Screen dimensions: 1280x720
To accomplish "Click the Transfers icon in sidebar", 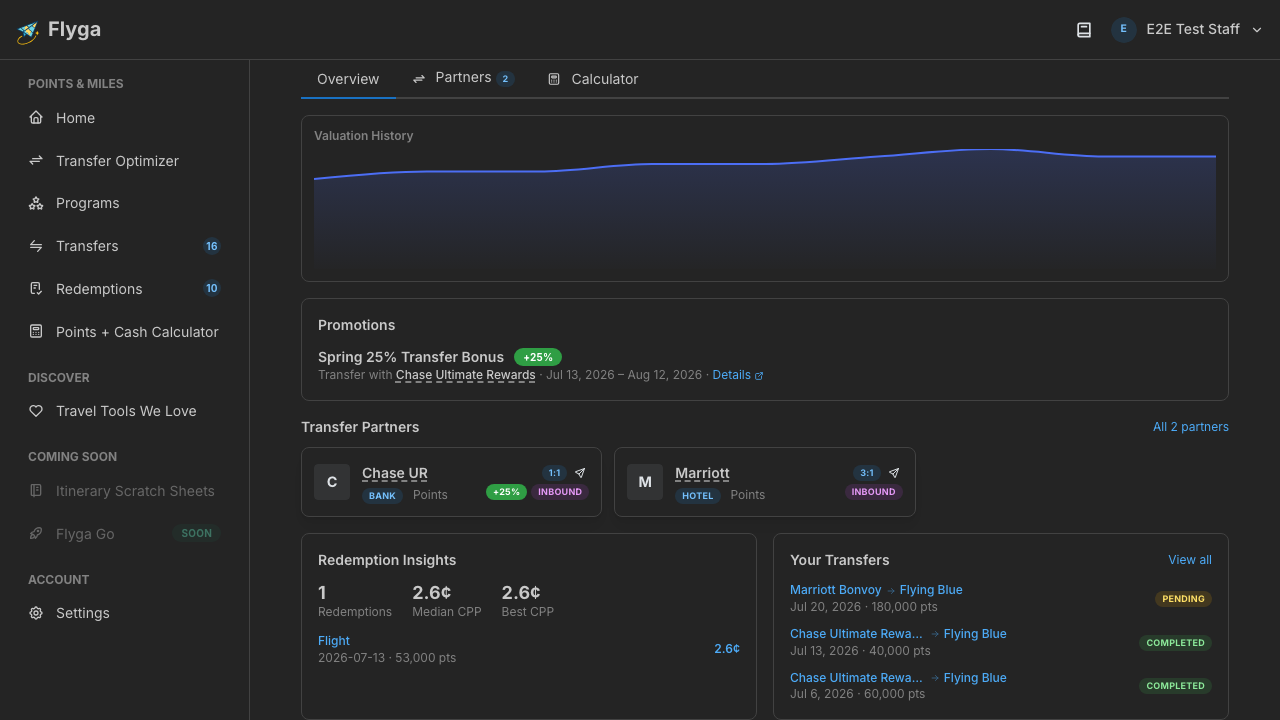I will tap(36, 246).
